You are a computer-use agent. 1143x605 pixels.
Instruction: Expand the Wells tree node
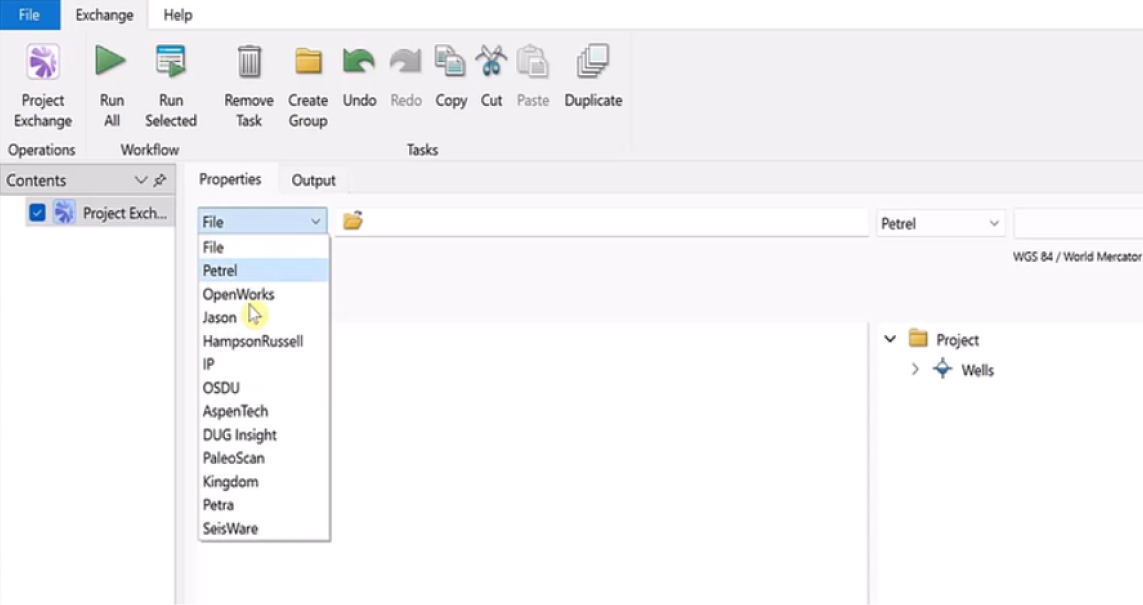coord(915,370)
